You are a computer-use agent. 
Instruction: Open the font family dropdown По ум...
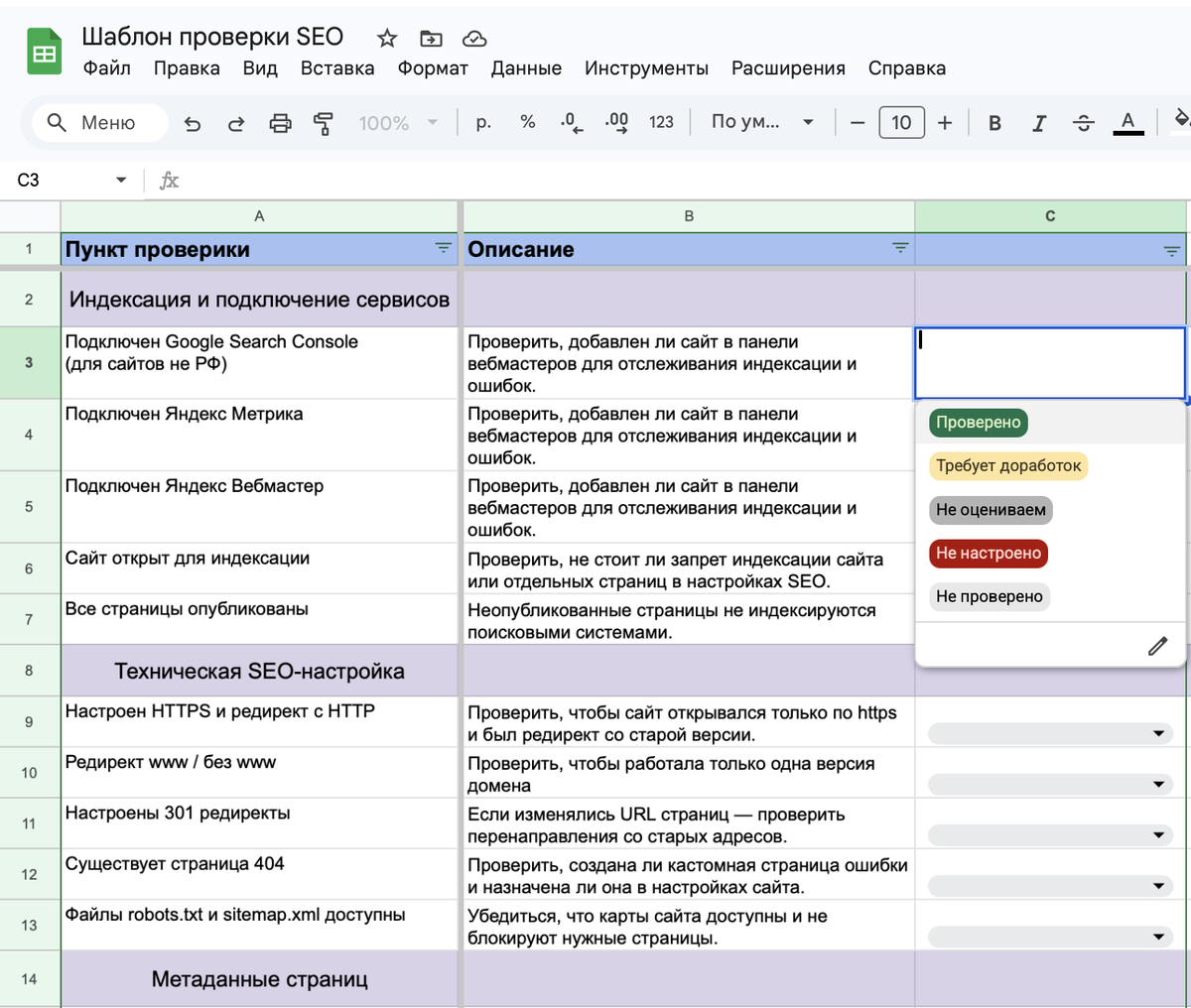(762, 122)
